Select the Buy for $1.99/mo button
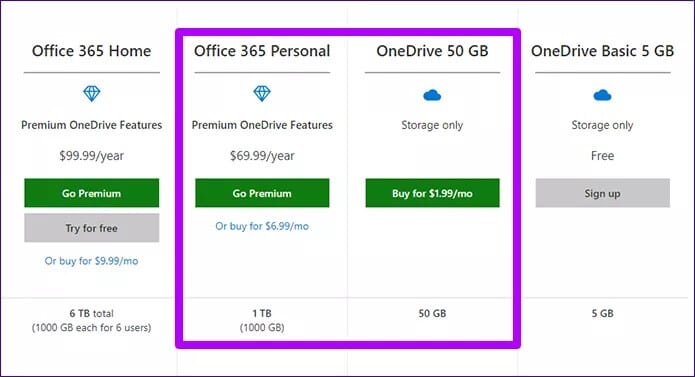Screen dimensions: 695x377 pyautogui.click(x=433, y=193)
